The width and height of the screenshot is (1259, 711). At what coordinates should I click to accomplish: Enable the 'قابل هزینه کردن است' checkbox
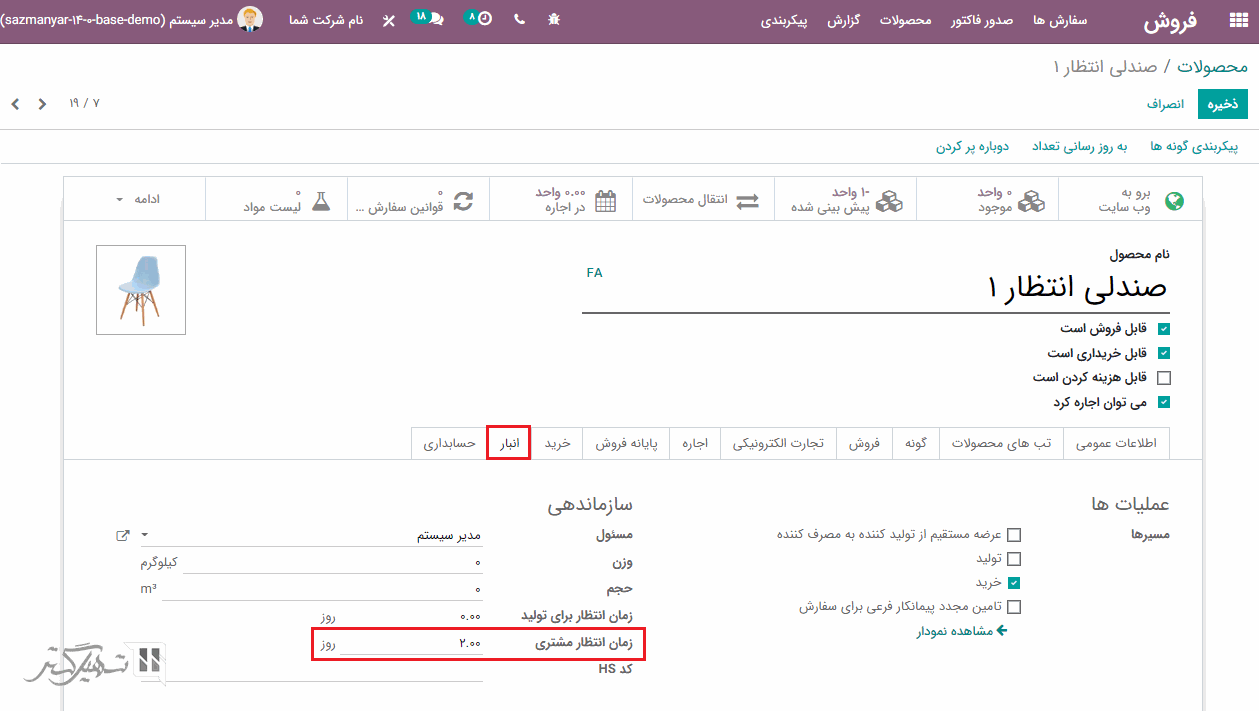pos(1163,378)
